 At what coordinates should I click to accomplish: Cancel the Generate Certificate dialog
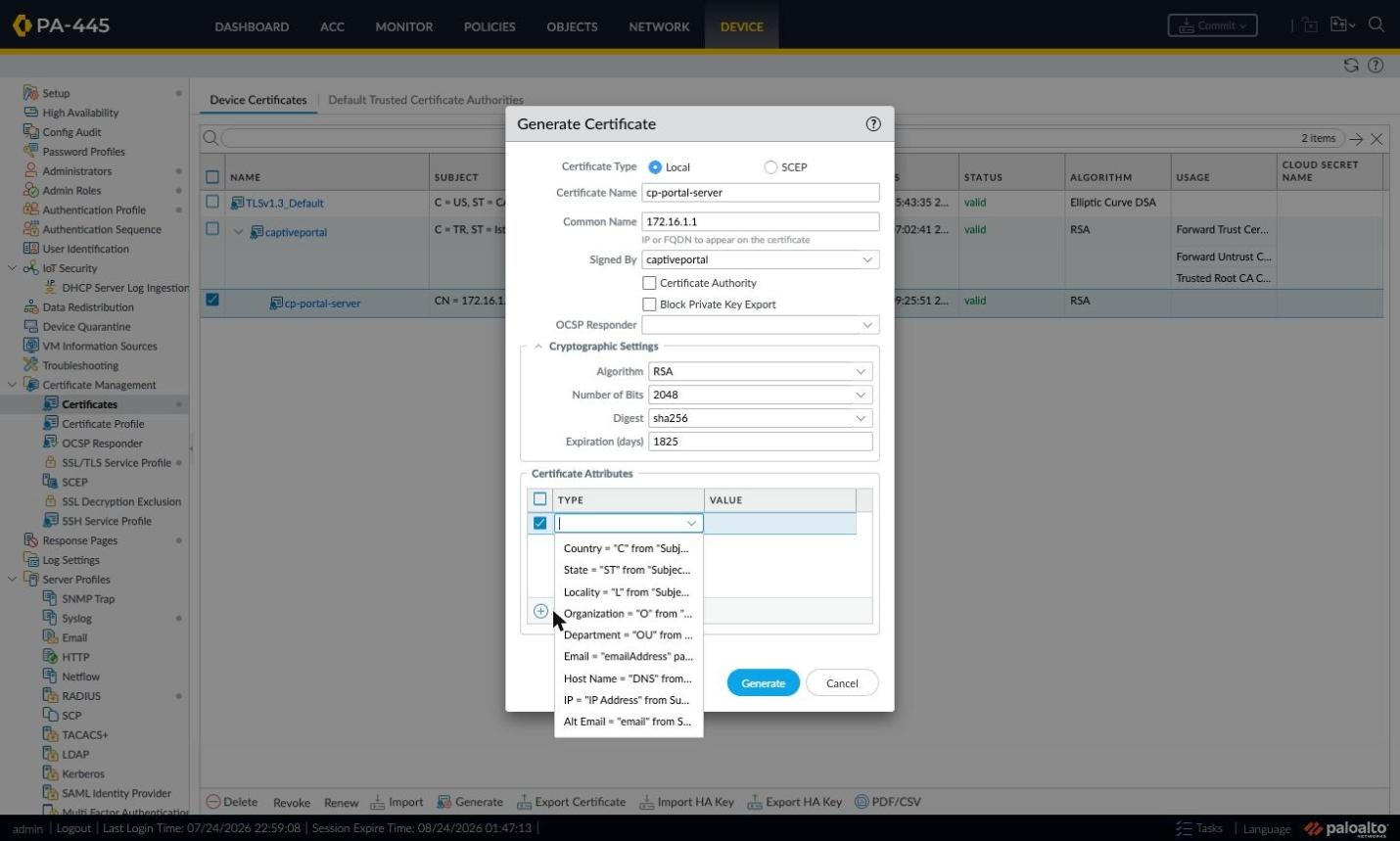[x=842, y=683]
